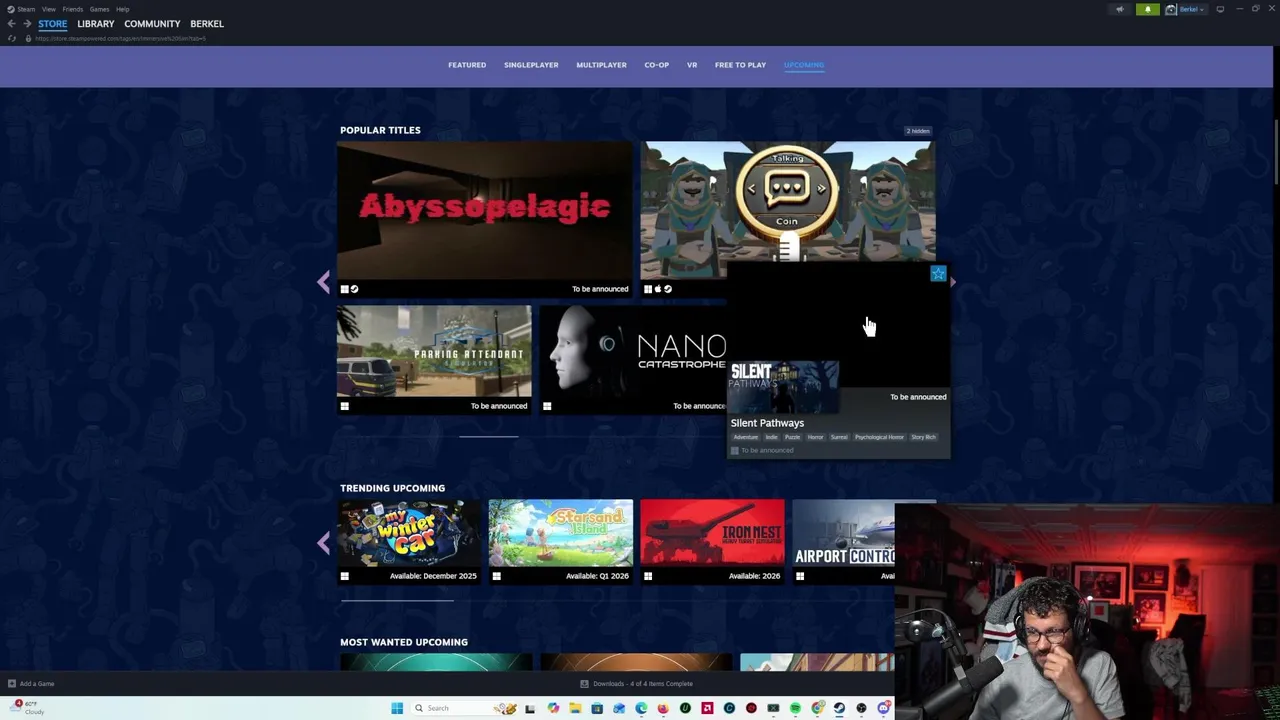Image resolution: width=1280 pixels, height=720 pixels.
Task: Go back with the Steam back arrow
Action: pos(11,24)
